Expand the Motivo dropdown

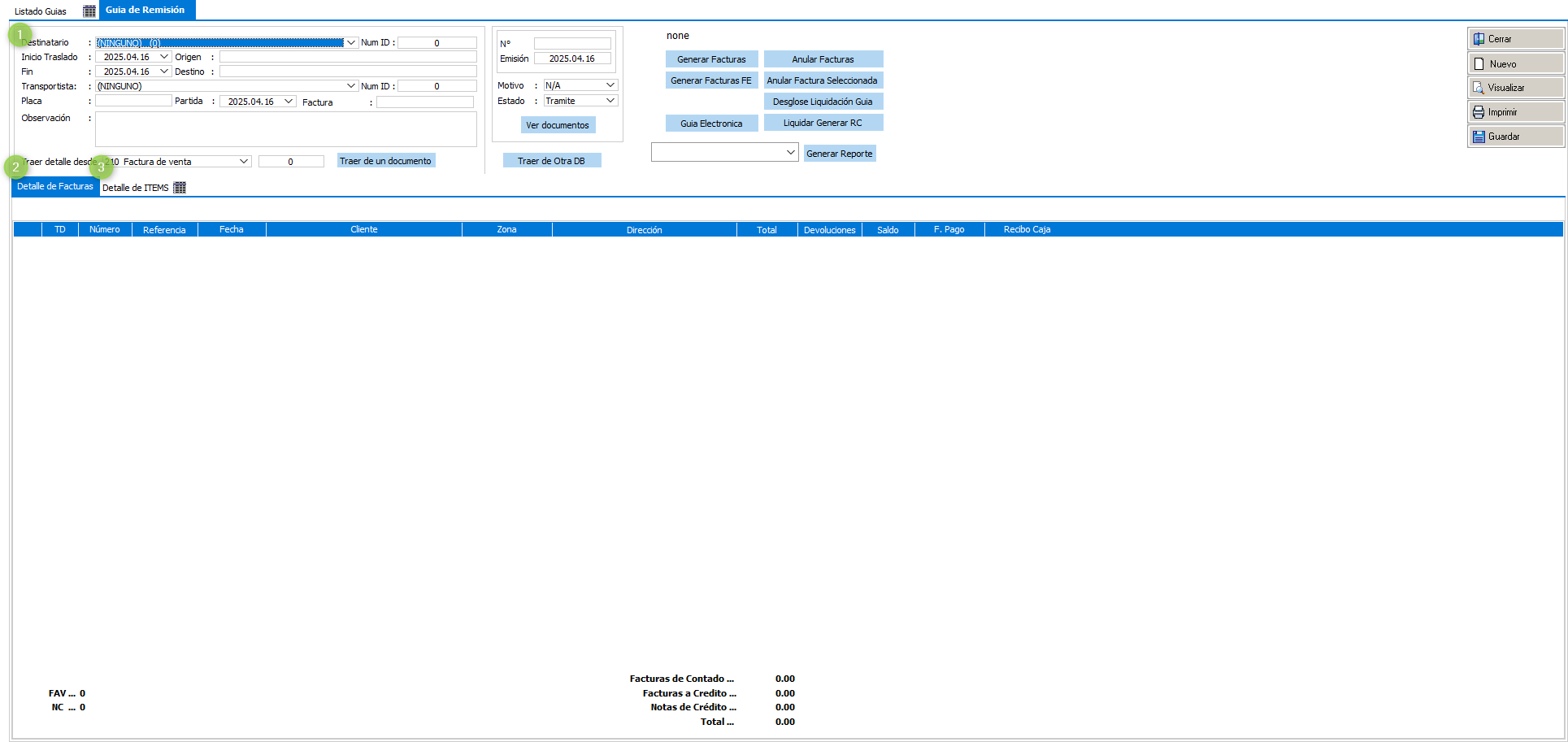pos(610,85)
